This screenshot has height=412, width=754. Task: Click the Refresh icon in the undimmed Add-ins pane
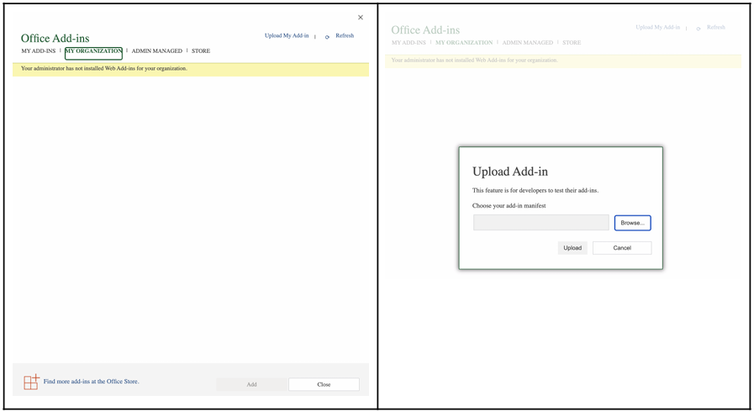(327, 36)
